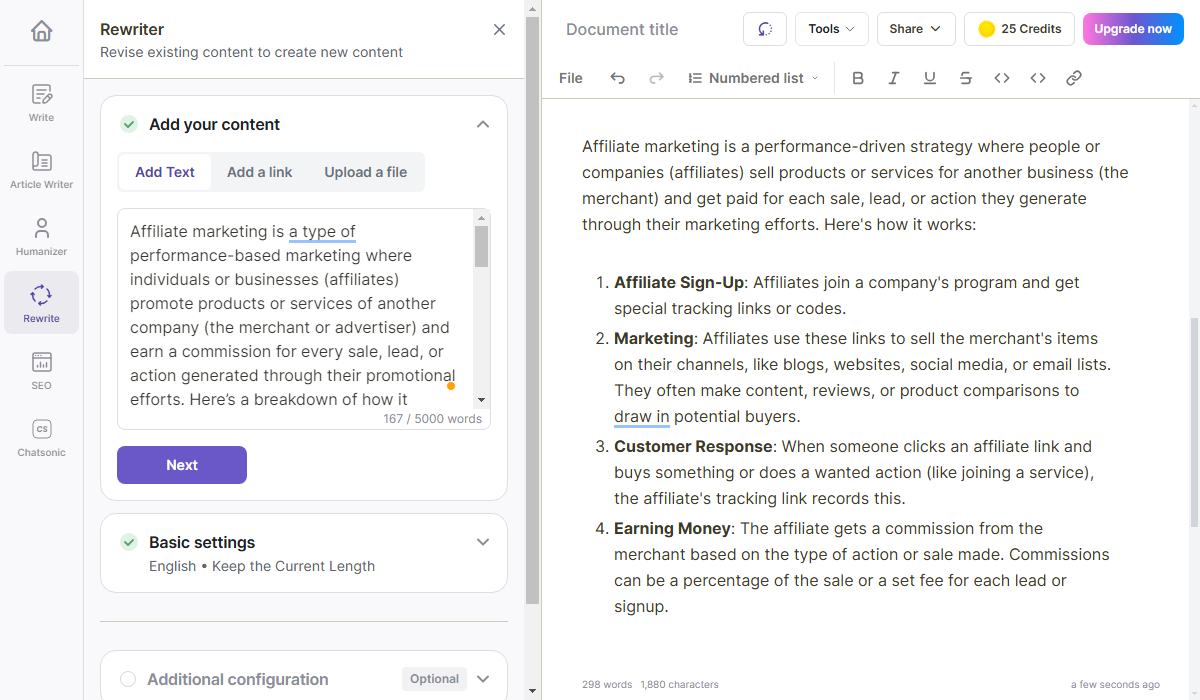
Task: Open the Numbered list dropdown
Action: 753,78
